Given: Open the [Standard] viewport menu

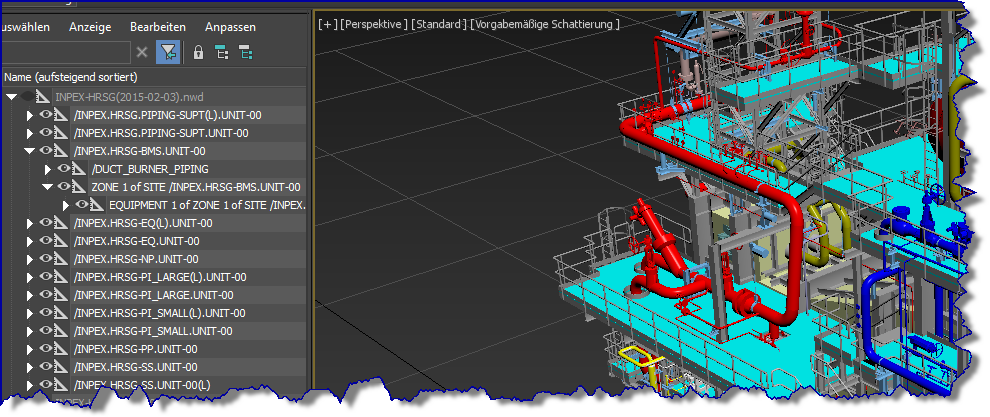Looking at the screenshot, I should point(438,24).
